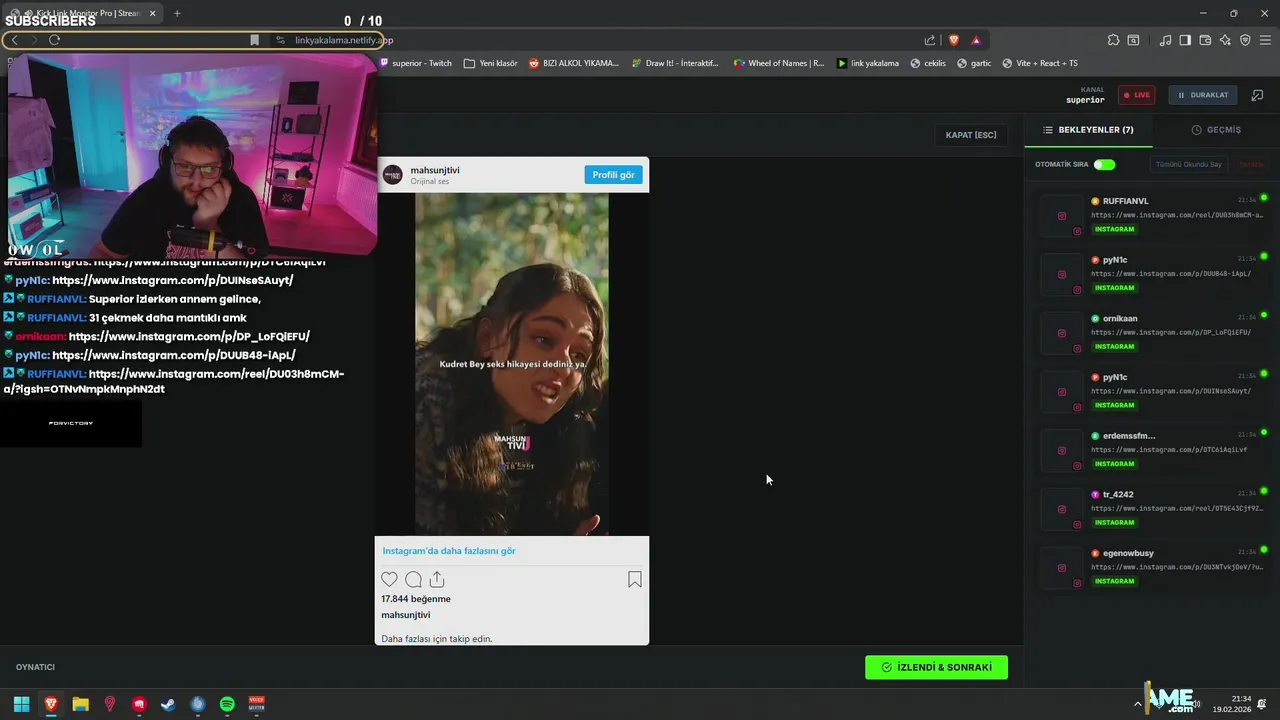Click the Brave Shields lion icon in address bar

[x=953, y=40]
